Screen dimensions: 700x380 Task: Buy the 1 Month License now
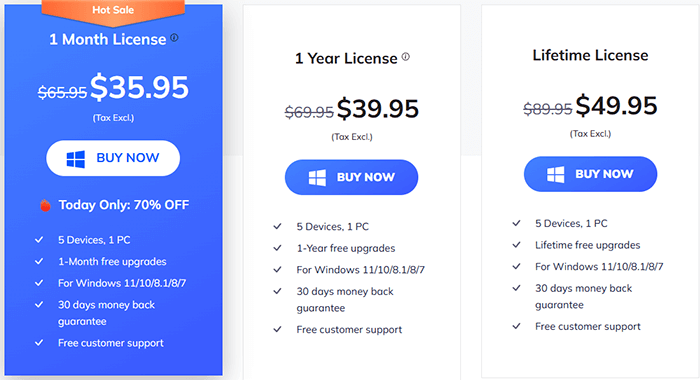click(113, 158)
